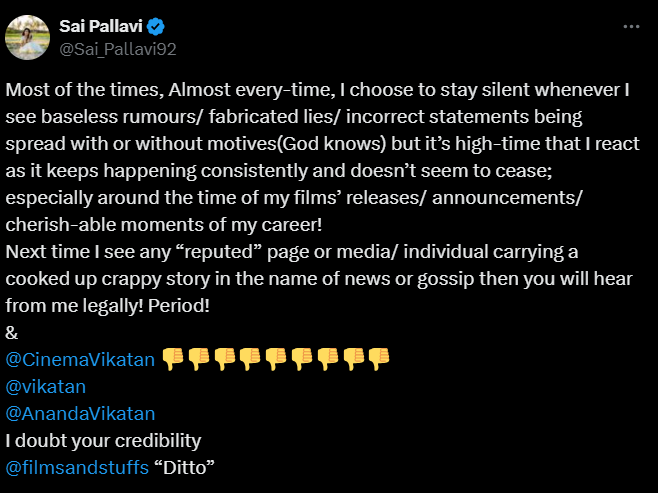Click the lone ampersand line
Screen dimensions: 658x493
(x=11, y=332)
